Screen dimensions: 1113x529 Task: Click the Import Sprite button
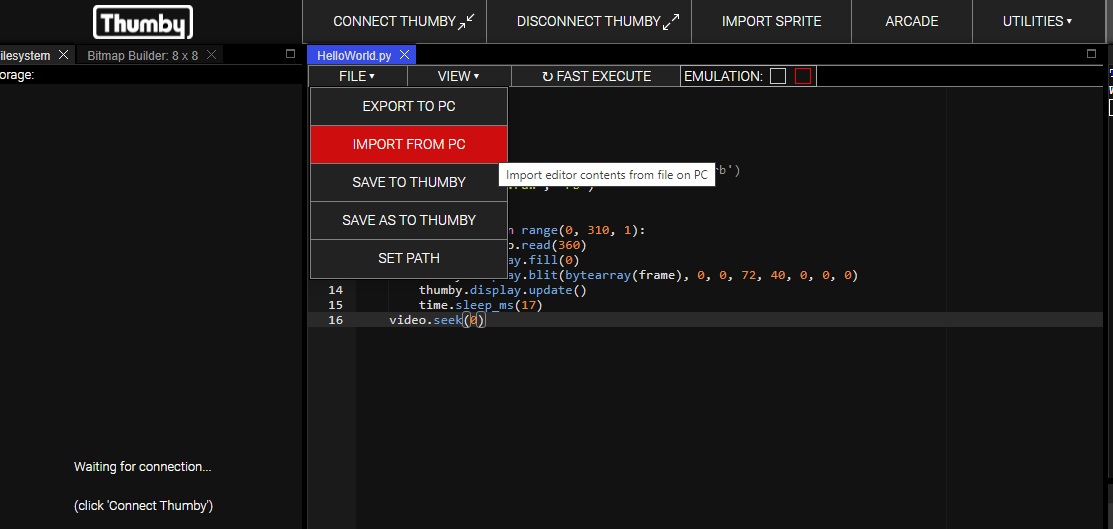(x=771, y=21)
